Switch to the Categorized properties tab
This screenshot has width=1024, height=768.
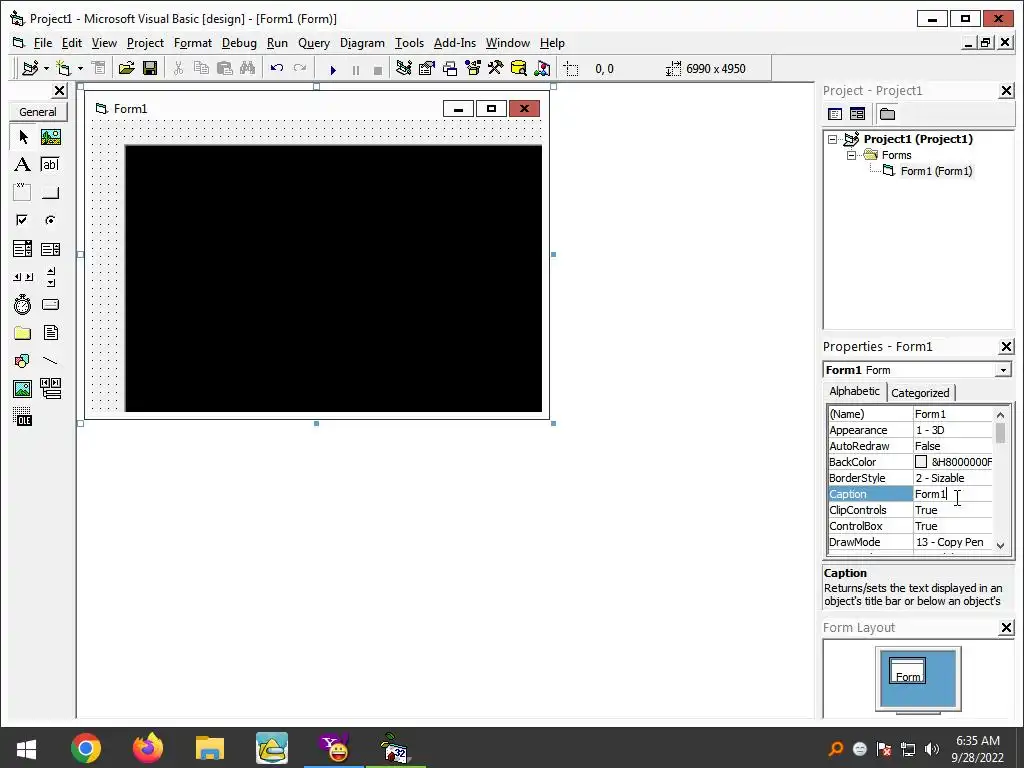920,392
